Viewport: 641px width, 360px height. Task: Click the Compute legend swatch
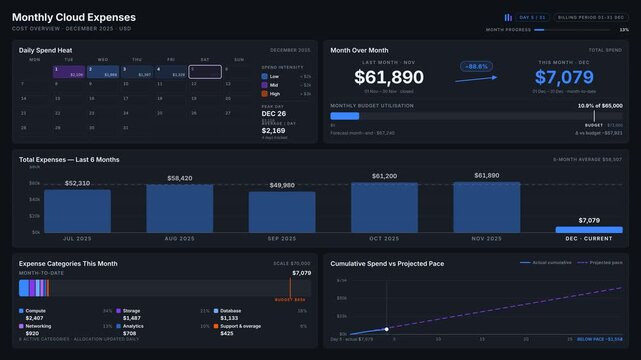[21, 311]
